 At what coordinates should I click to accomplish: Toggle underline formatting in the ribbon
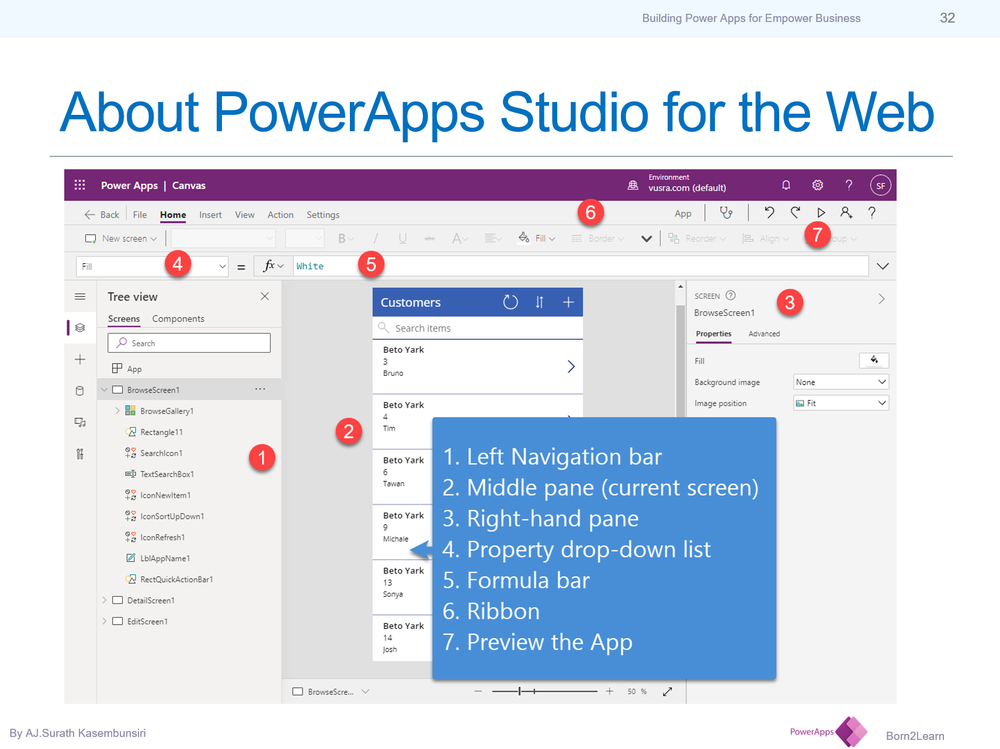[x=401, y=238]
